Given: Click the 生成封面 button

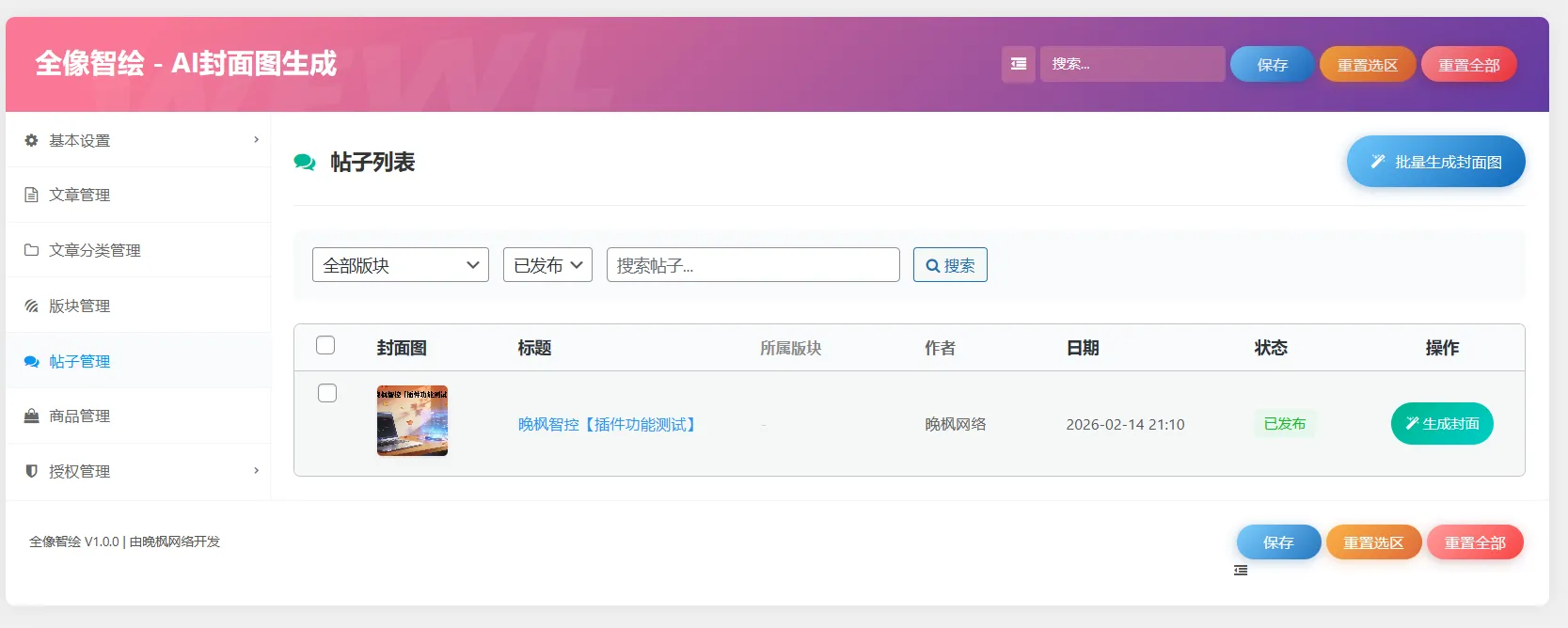Looking at the screenshot, I should point(1442,424).
